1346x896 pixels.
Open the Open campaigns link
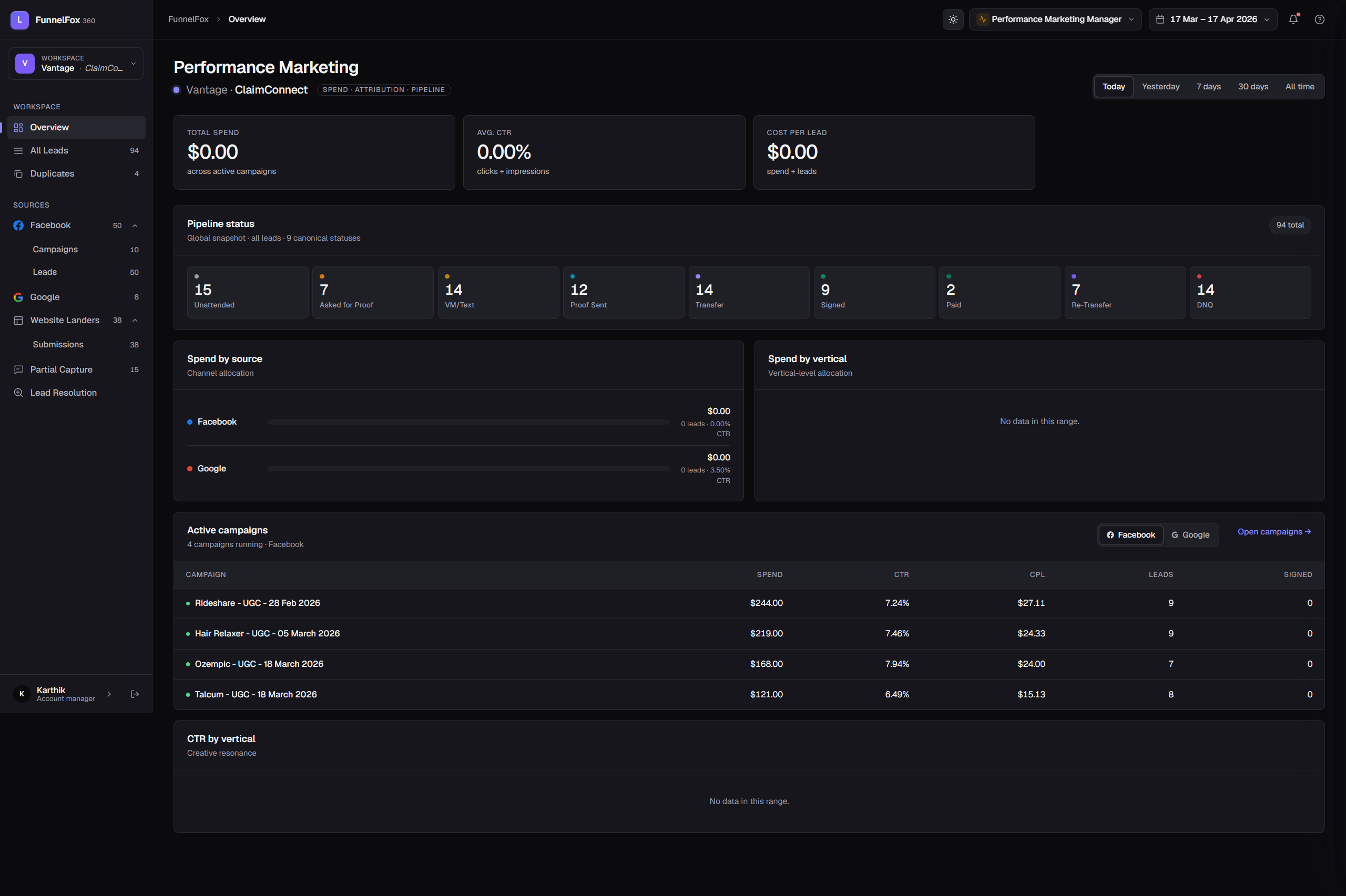[1274, 532]
